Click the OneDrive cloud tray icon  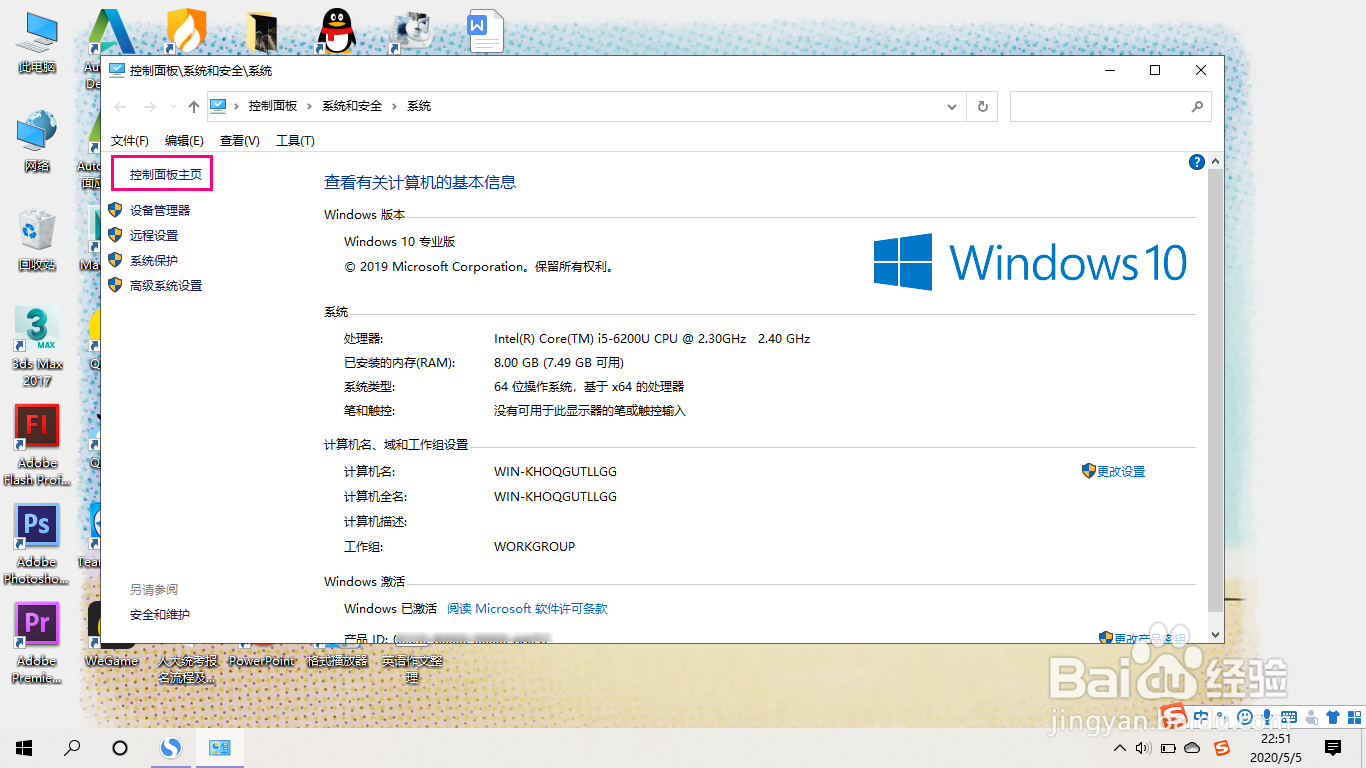click(1192, 747)
